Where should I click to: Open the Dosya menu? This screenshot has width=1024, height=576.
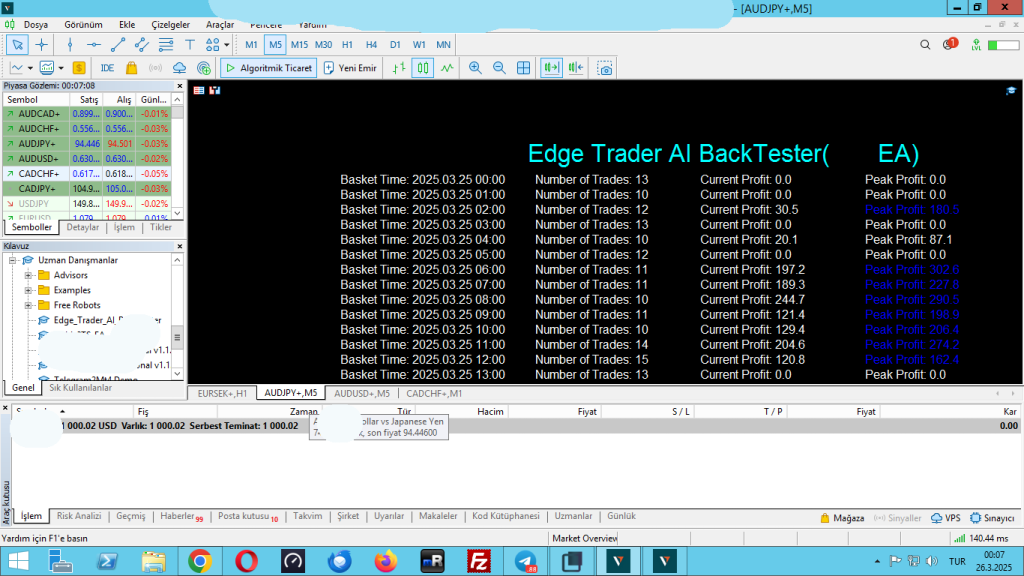tap(36, 25)
